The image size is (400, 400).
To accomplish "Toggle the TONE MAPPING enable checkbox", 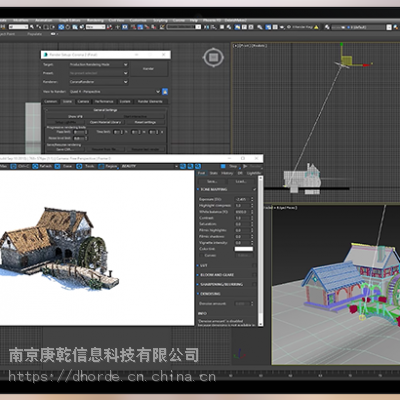I will [255, 189].
